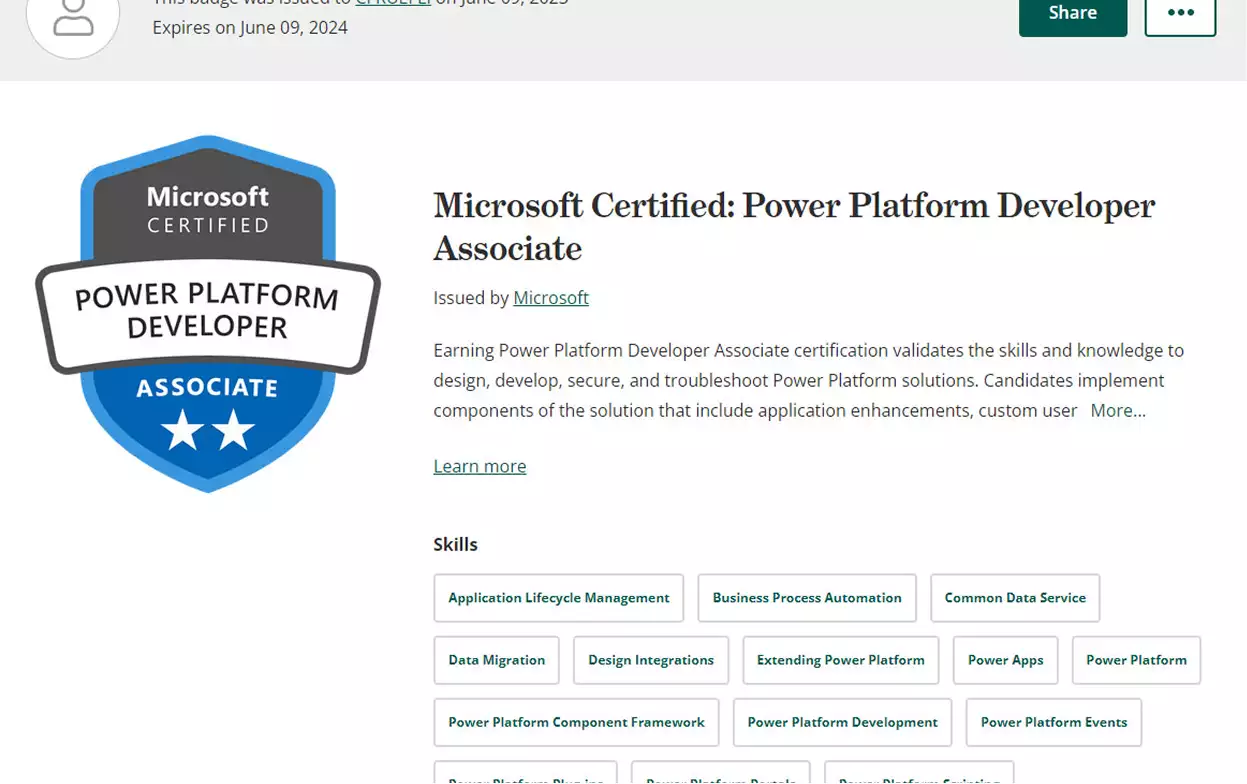Select the standalone Power Platform skill tag

pos(1136,660)
